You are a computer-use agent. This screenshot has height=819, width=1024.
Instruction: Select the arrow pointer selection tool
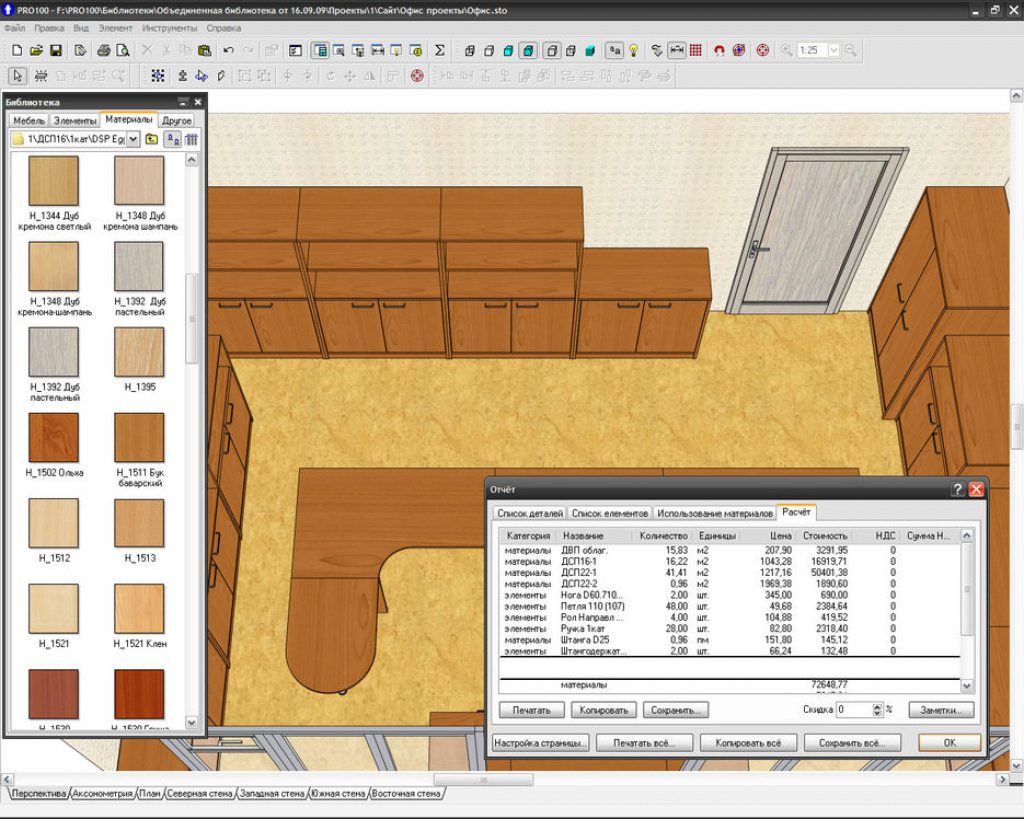17,75
